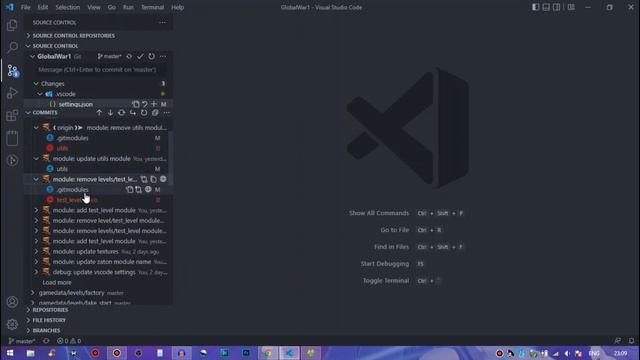
Task: Open notifications bell in status bar
Action: pos(631,341)
